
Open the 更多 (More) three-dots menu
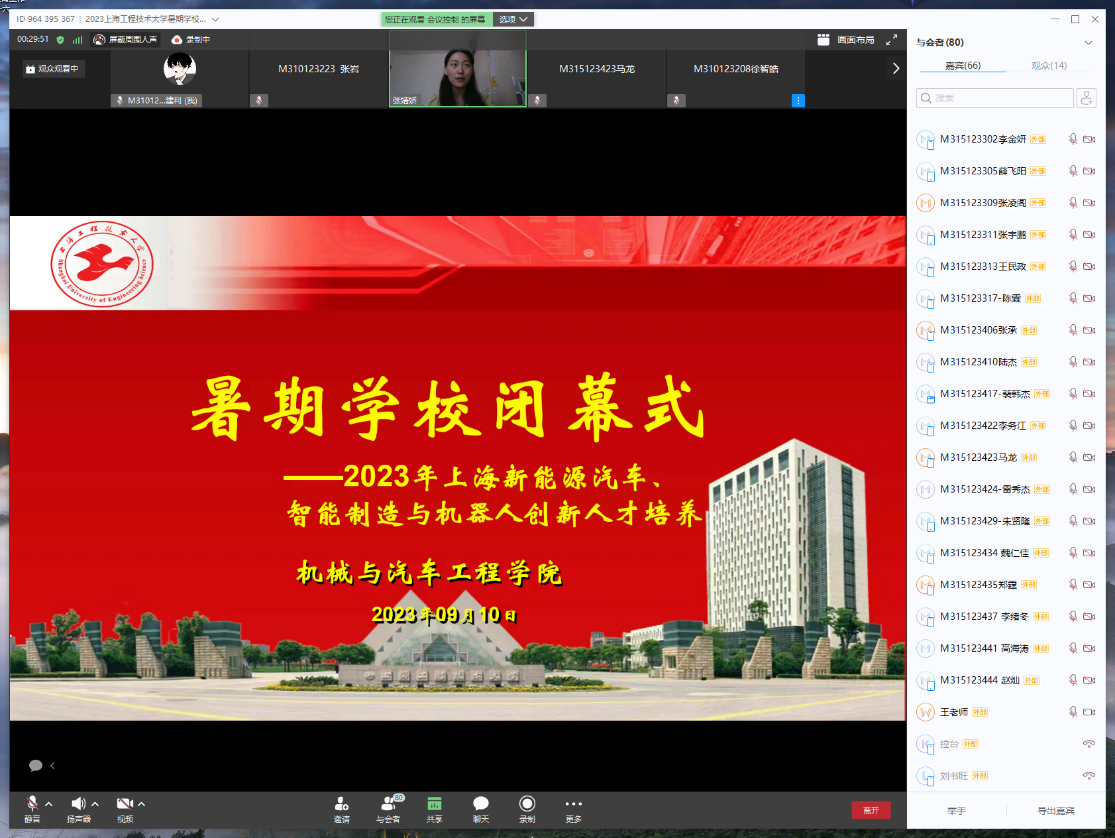click(573, 805)
